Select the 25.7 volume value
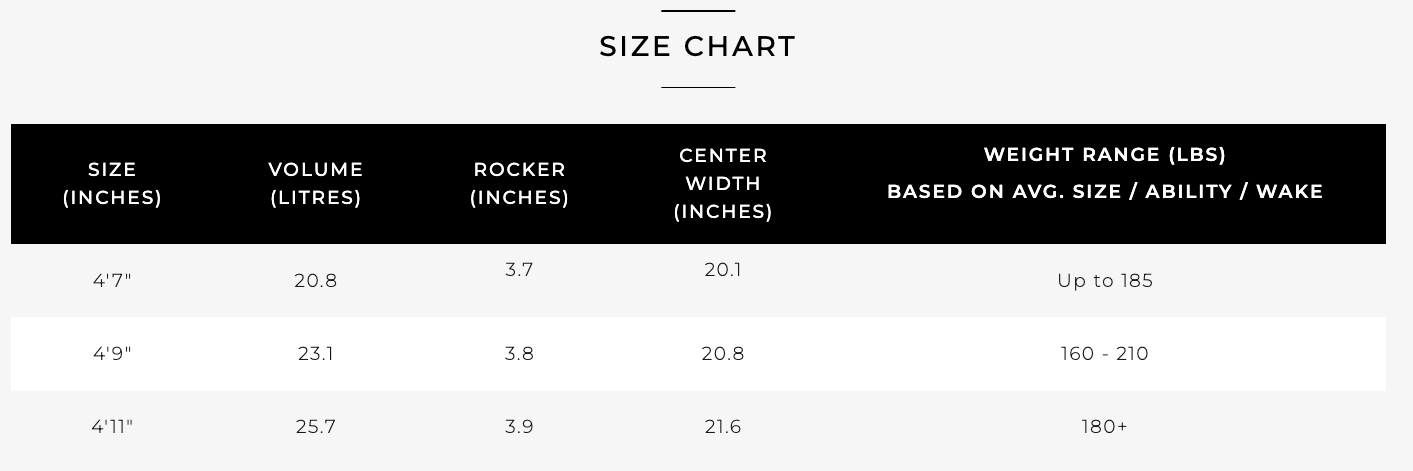 pos(316,427)
